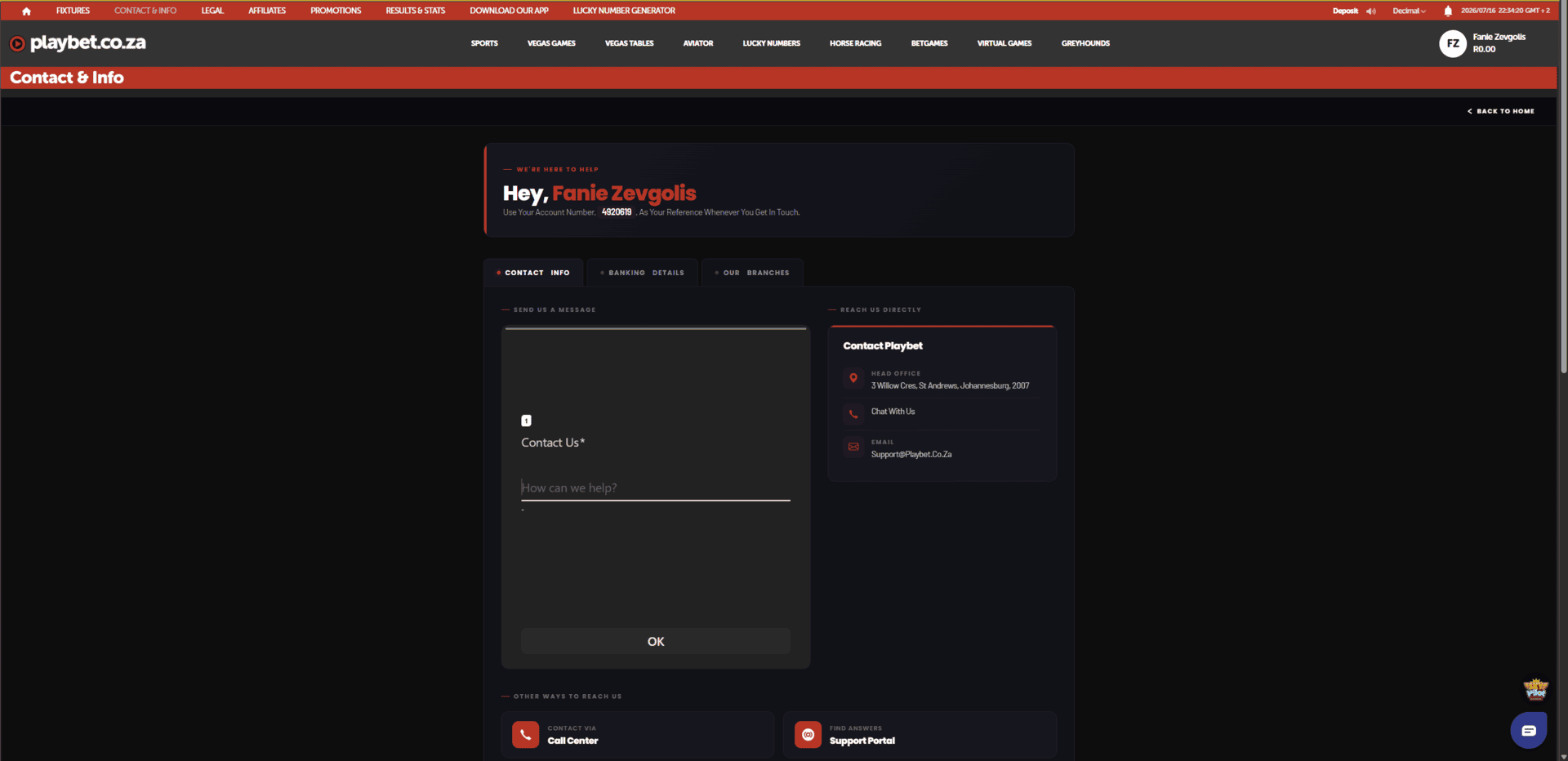Screen dimensions: 1568x761
Task: Click Back To Home link
Action: tap(1501, 111)
